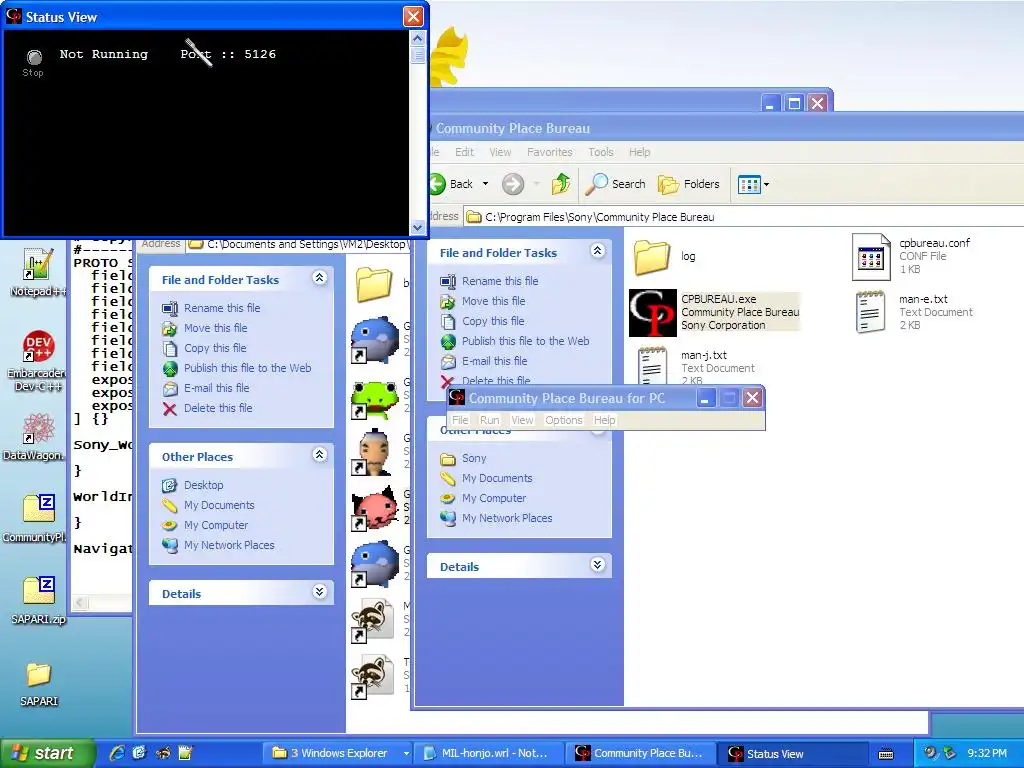The width and height of the screenshot is (1024, 768).
Task: Click the Start button
Action: (47, 753)
